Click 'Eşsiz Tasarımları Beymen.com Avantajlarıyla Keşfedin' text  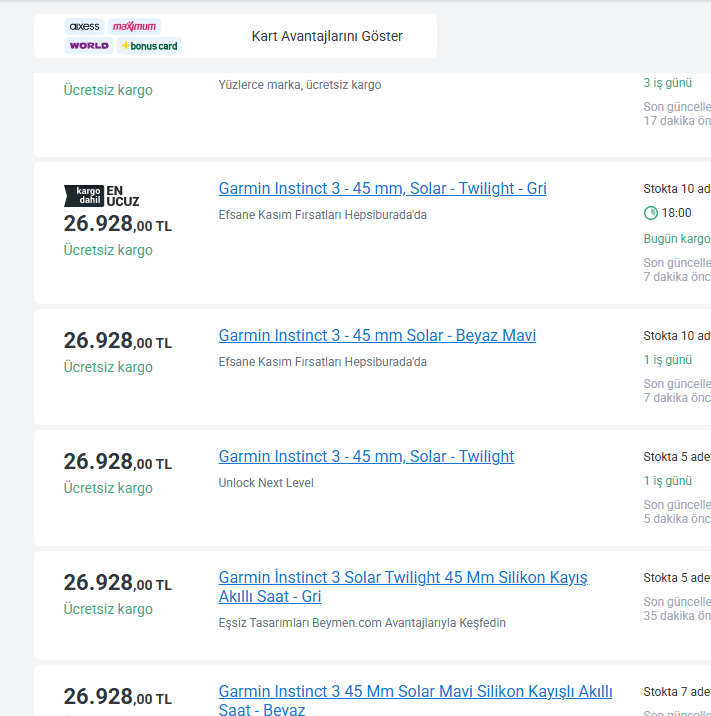tap(362, 623)
